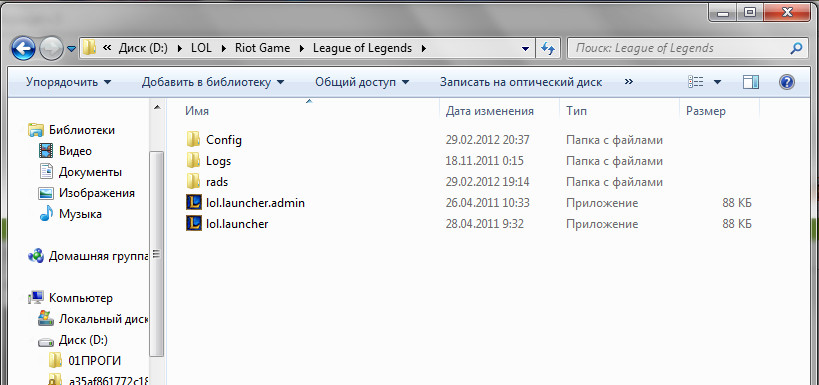Open Документы library
819x385 pixels.
[x=90, y=172]
